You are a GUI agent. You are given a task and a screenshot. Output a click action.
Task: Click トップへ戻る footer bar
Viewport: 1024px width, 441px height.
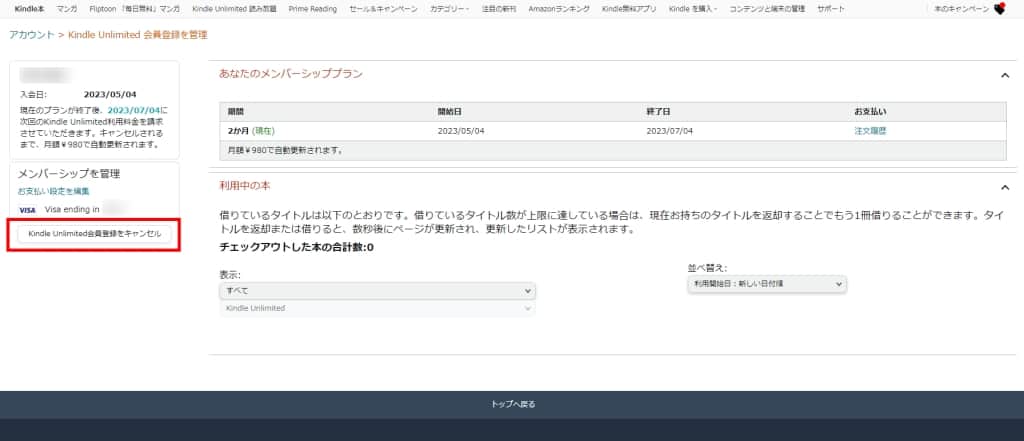(x=513, y=404)
